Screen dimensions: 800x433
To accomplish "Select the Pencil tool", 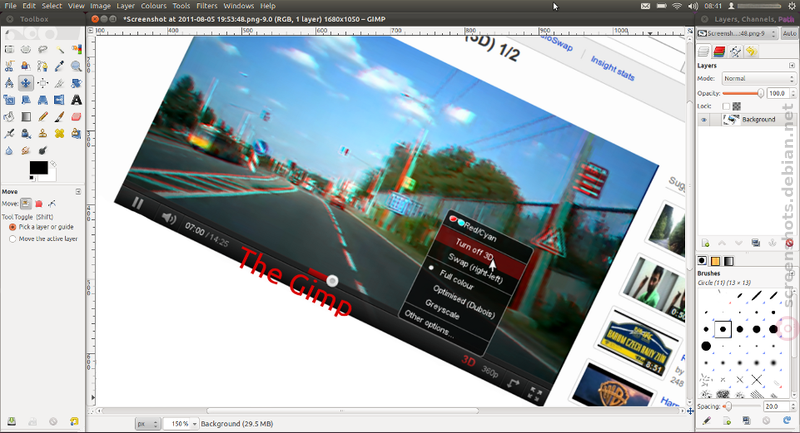I will coord(42,117).
